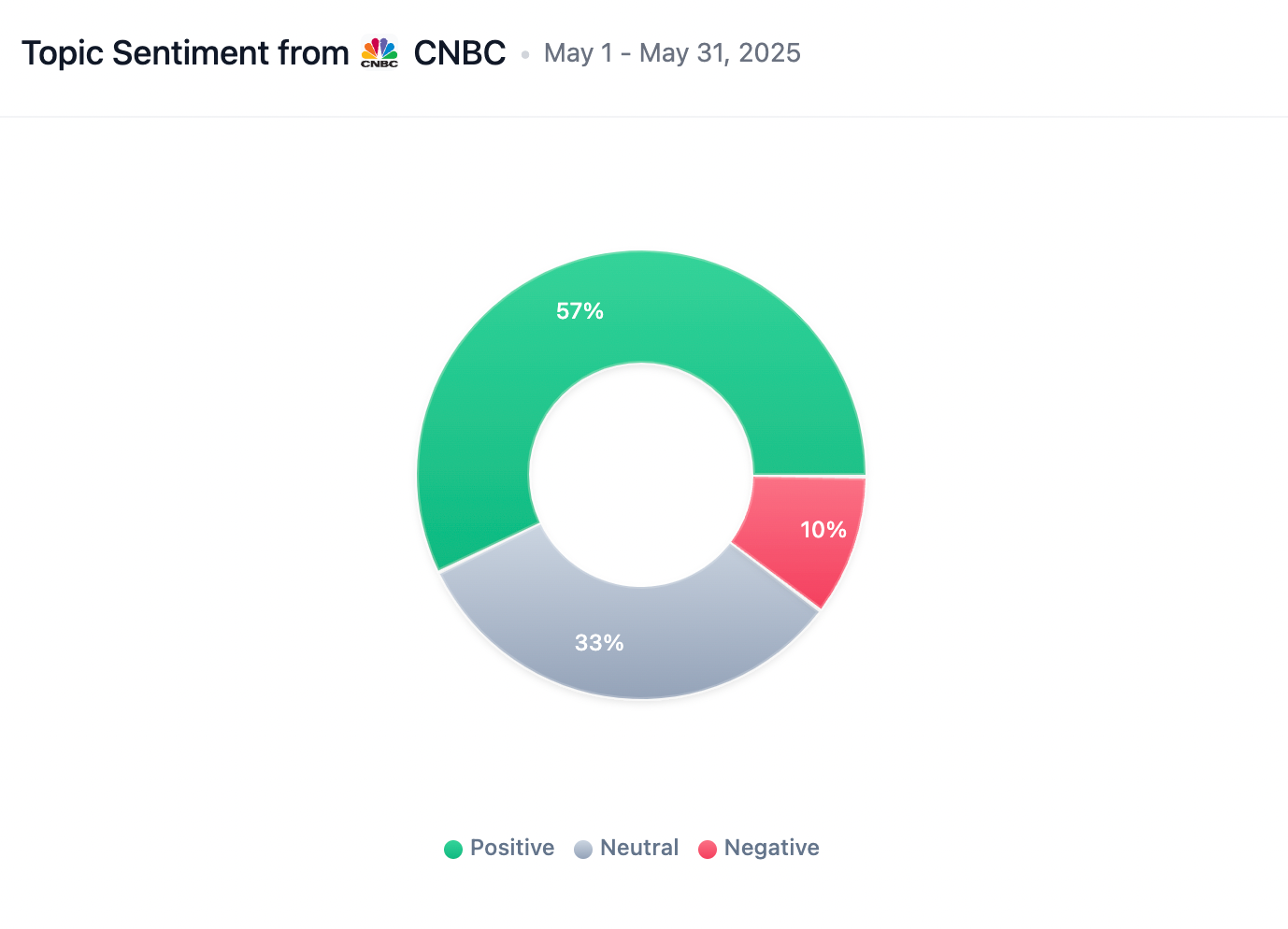Viewport: 1288px width, 929px height.
Task: Click the gray Neutral legend dot
Action: click(583, 850)
